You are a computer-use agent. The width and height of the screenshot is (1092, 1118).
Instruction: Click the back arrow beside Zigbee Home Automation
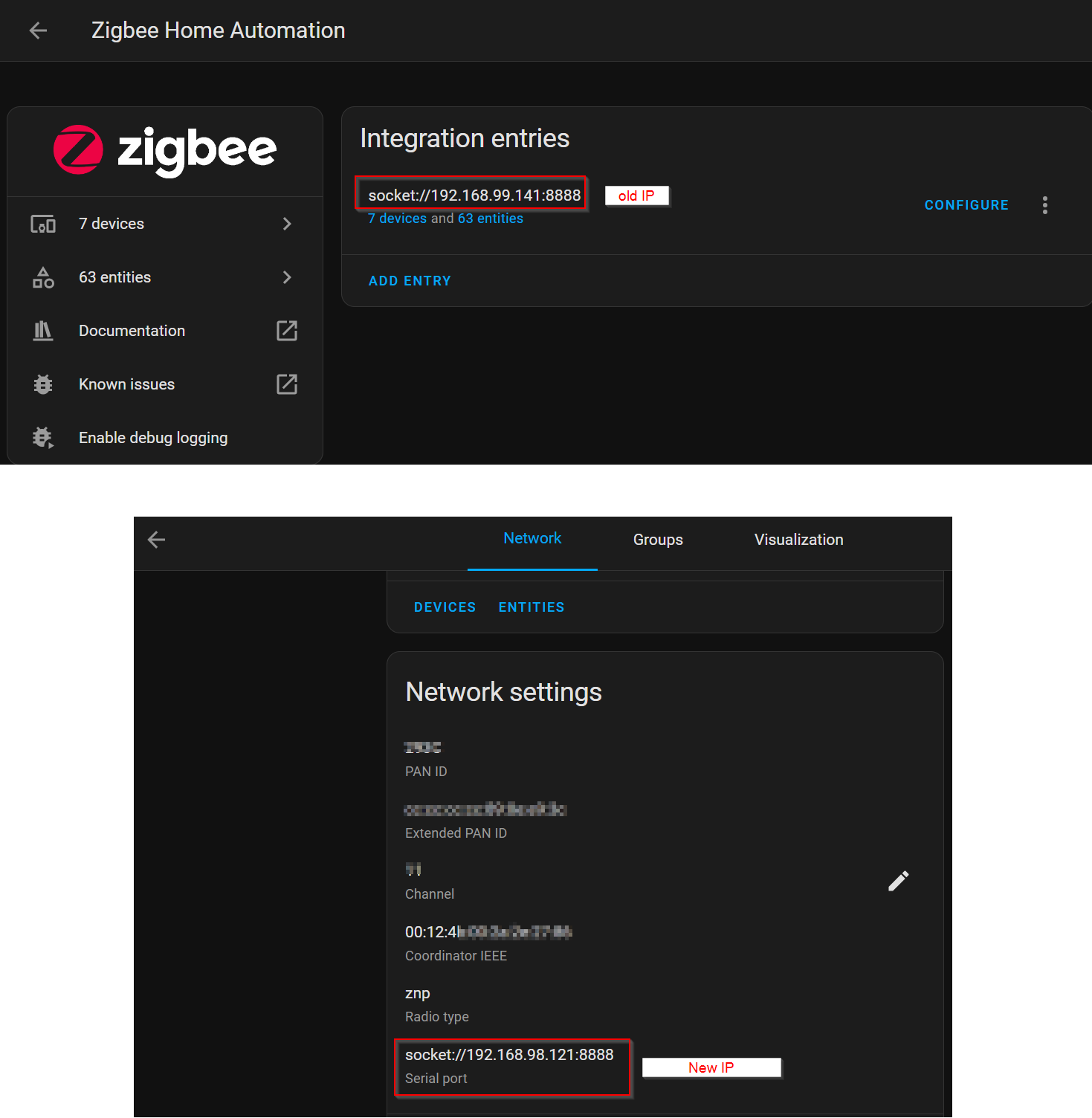click(37, 30)
